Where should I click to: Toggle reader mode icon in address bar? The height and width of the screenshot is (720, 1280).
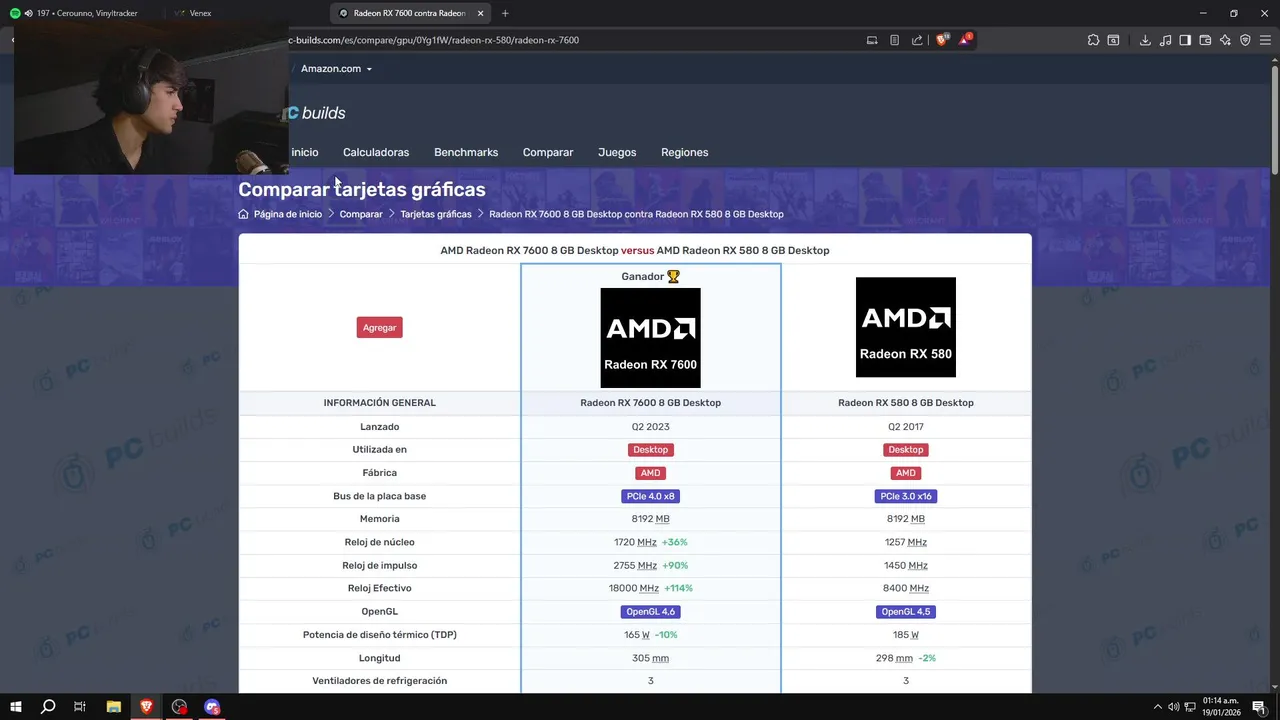895,40
